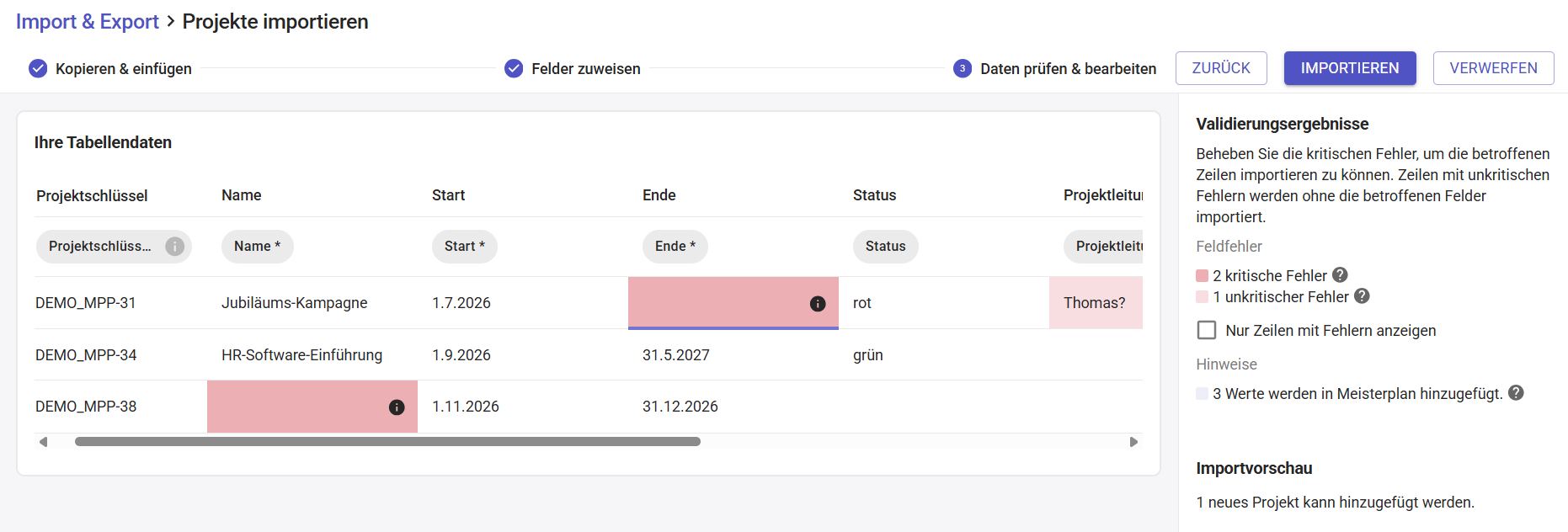This screenshot has height=532, width=1568.
Task: Open help icon next to unkritischer Fehler
Action: 1362,296
